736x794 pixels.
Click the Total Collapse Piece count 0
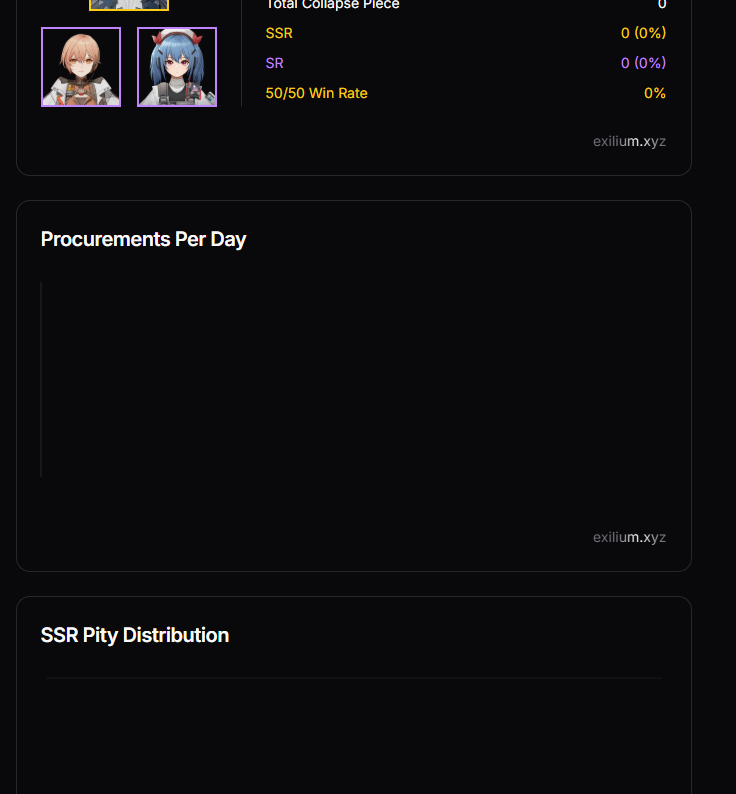662,5
